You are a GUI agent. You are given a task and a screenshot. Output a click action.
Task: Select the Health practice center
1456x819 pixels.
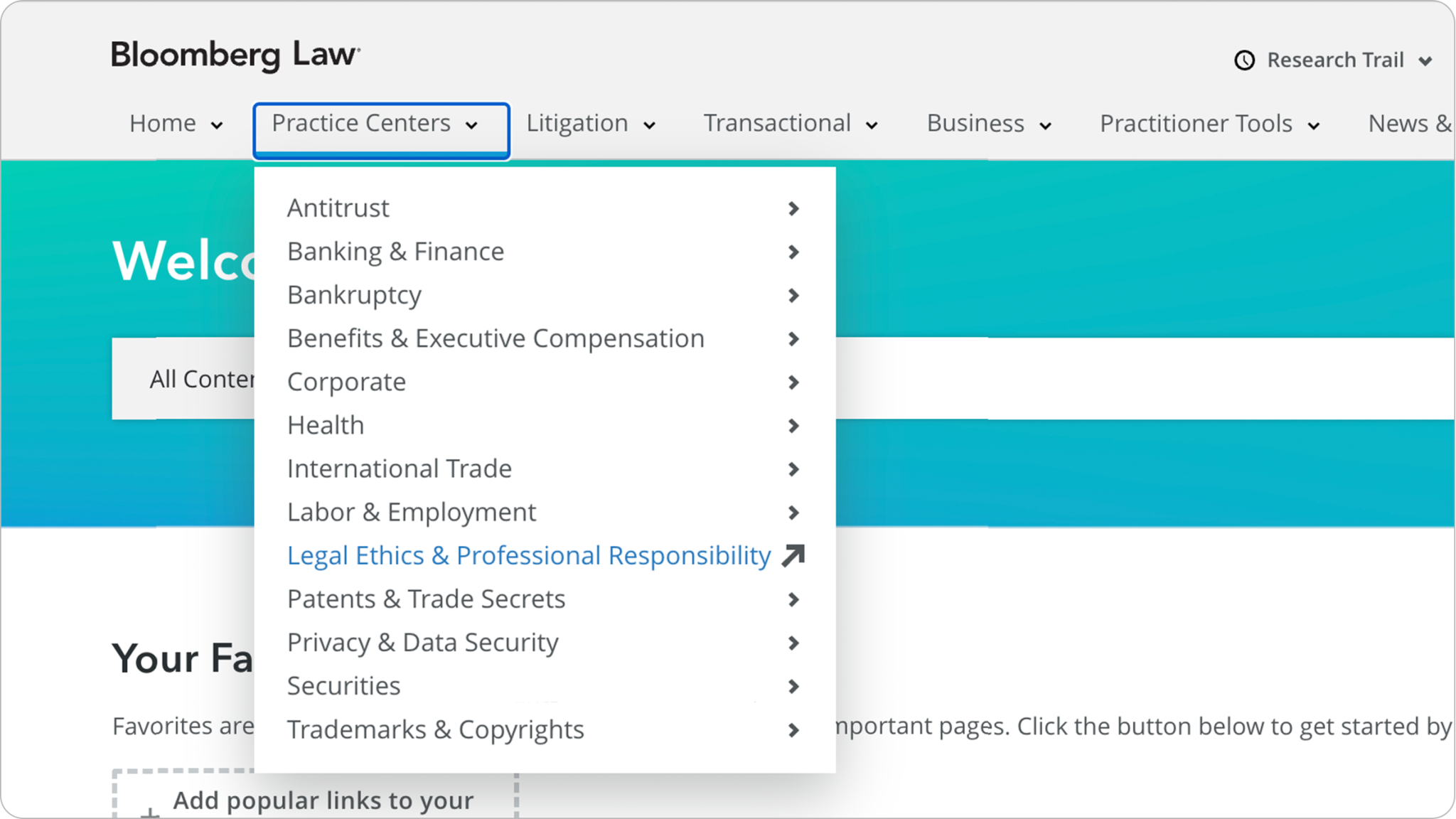coord(326,425)
